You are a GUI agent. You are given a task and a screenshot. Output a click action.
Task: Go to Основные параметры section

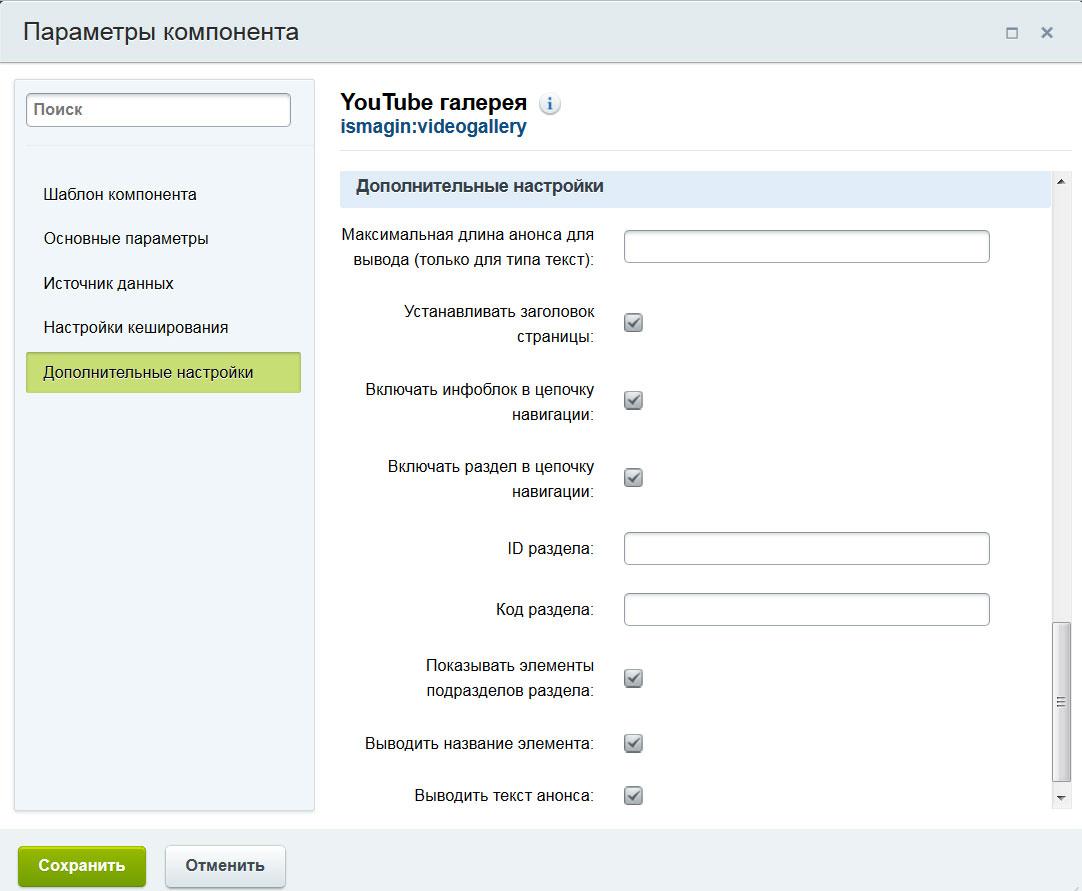coord(126,239)
